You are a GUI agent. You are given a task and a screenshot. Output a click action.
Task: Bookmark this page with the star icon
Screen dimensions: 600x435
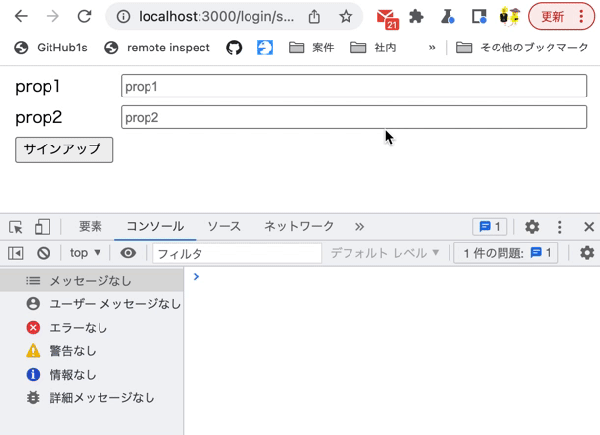click(x=346, y=16)
